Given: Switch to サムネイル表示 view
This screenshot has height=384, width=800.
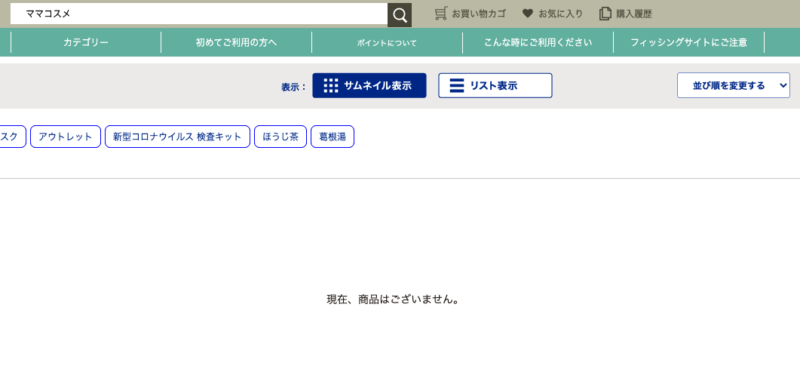Looking at the screenshot, I should point(369,86).
